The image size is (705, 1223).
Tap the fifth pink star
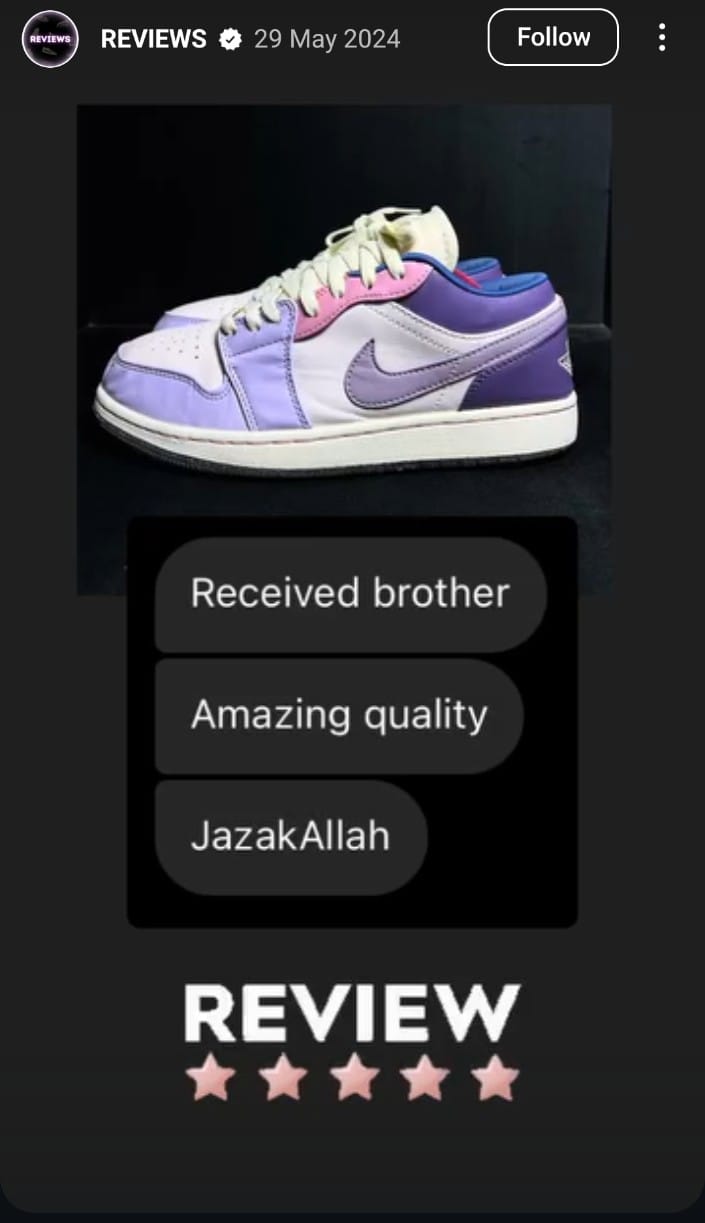tap(496, 1080)
